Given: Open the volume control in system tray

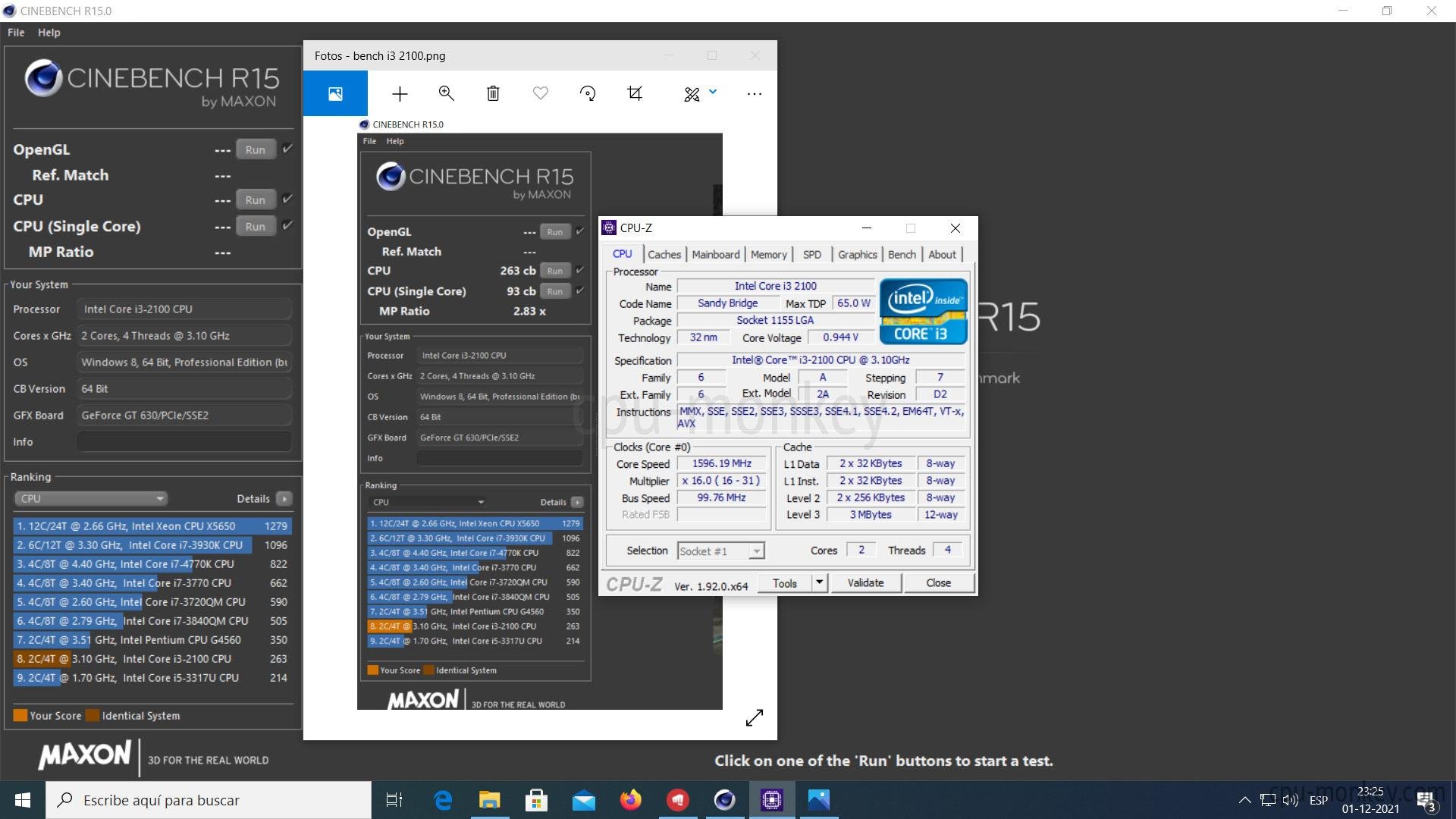Looking at the screenshot, I should (1291, 800).
